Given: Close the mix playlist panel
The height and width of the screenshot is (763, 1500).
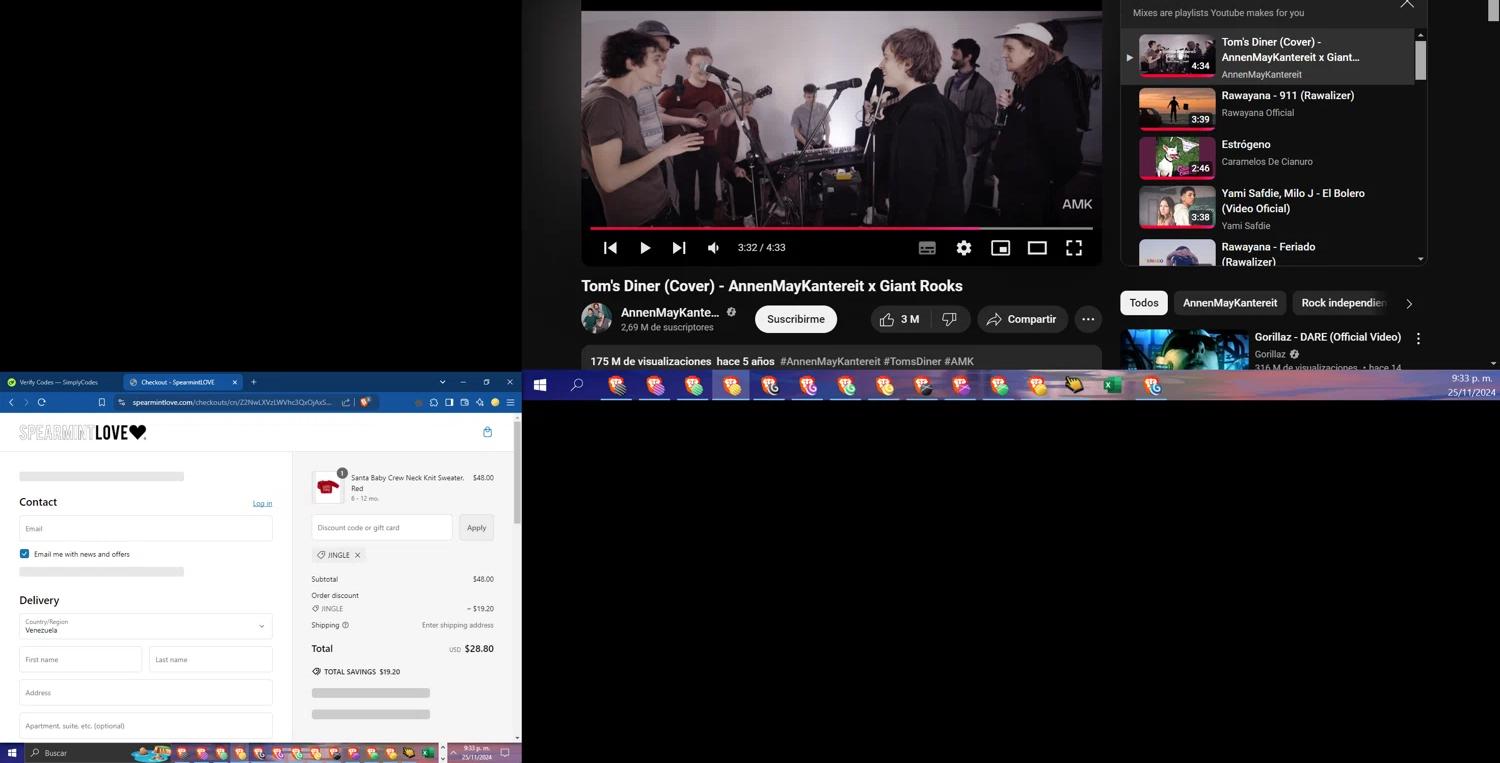Looking at the screenshot, I should (1407, 4).
